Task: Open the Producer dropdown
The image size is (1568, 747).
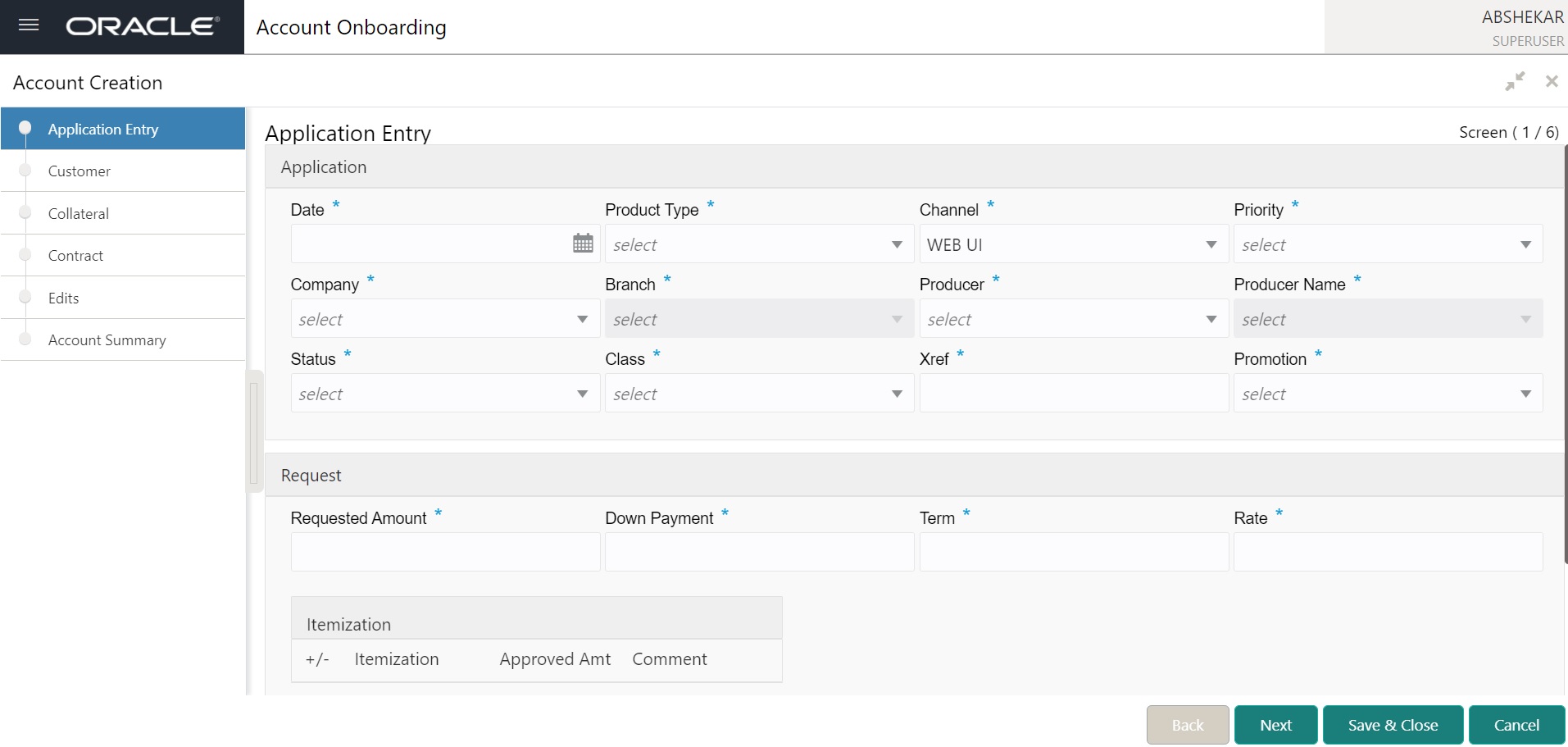Action: pos(1073,319)
